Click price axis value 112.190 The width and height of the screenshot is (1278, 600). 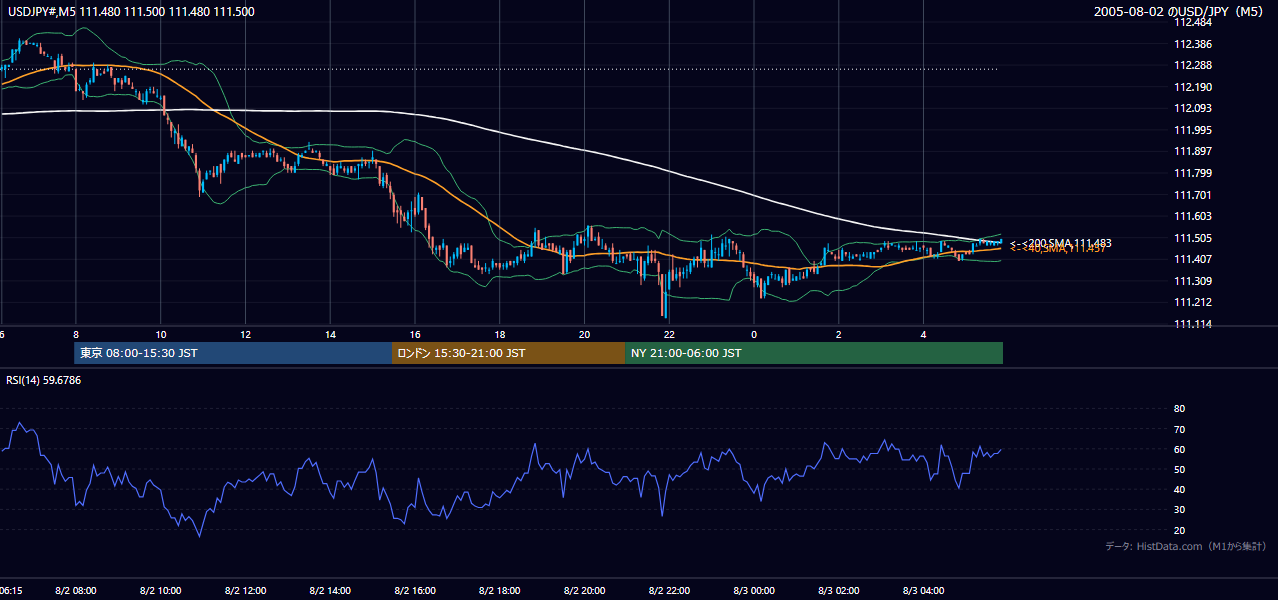(1191, 87)
